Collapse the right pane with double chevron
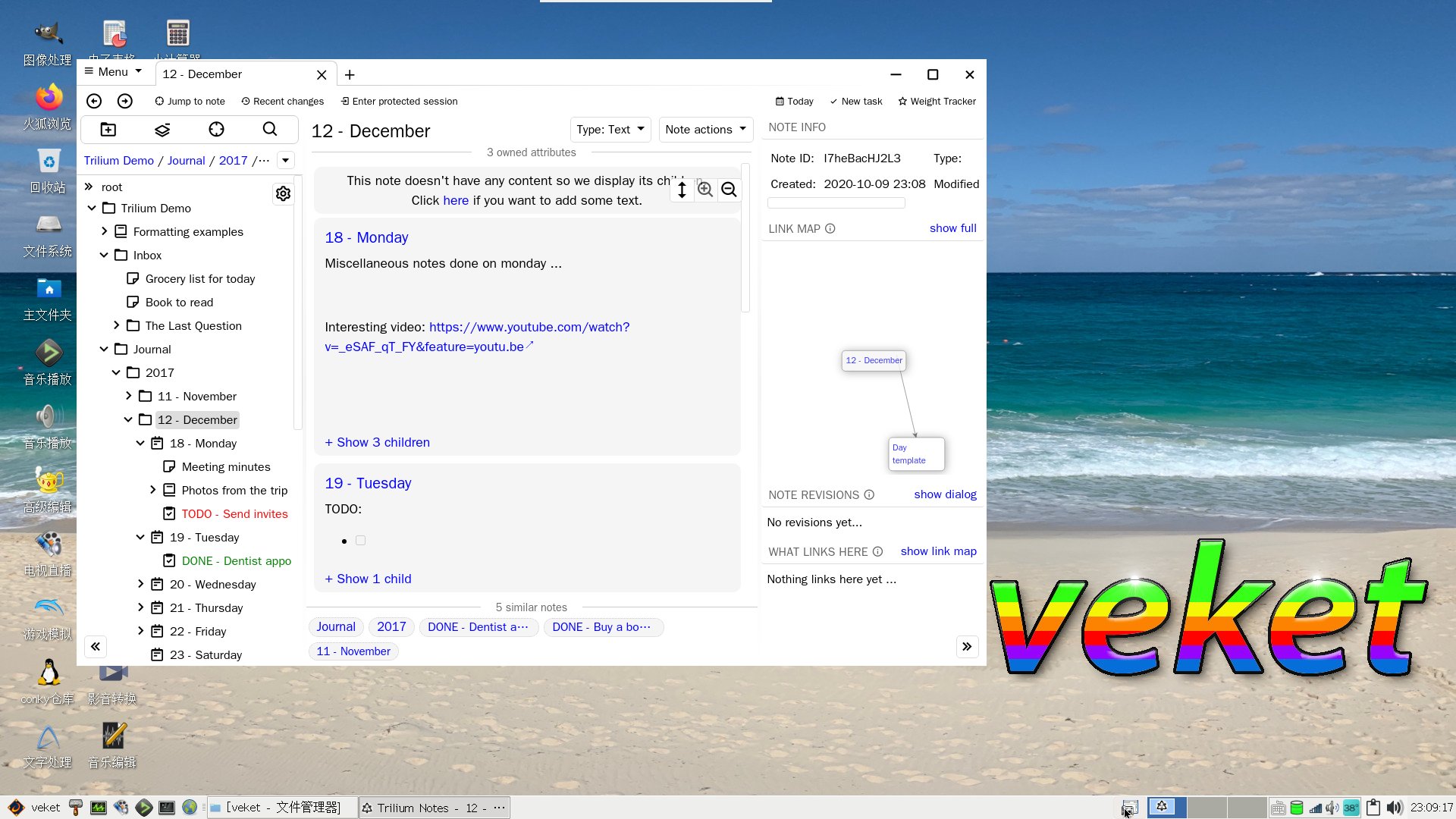The image size is (1456, 819). point(967,647)
